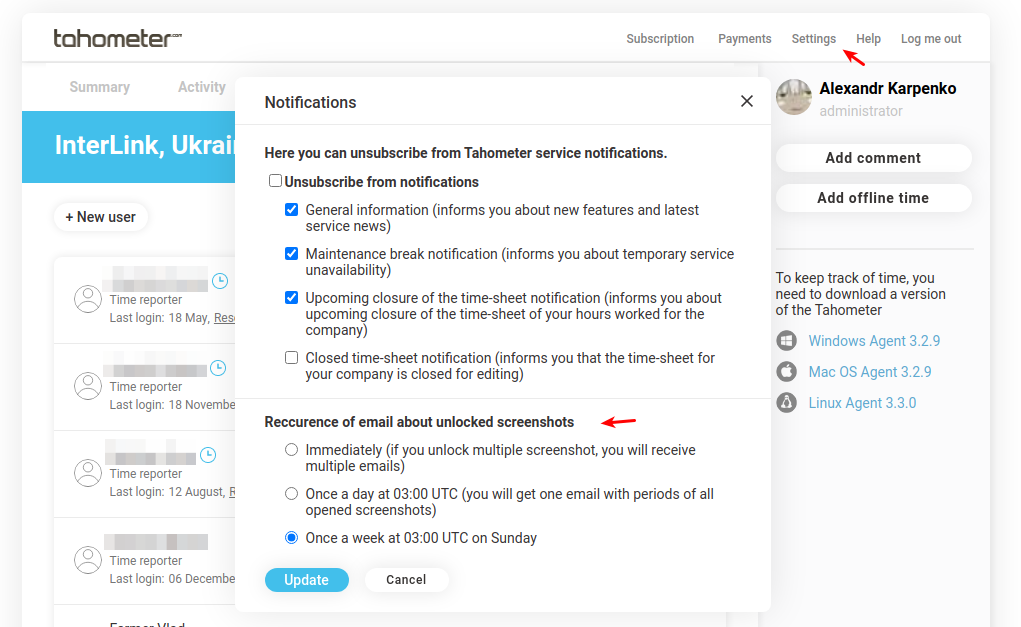Screen dimensions: 1021x627
Task: Close the Notifications dialog with the X
Action: click(746, 101)
